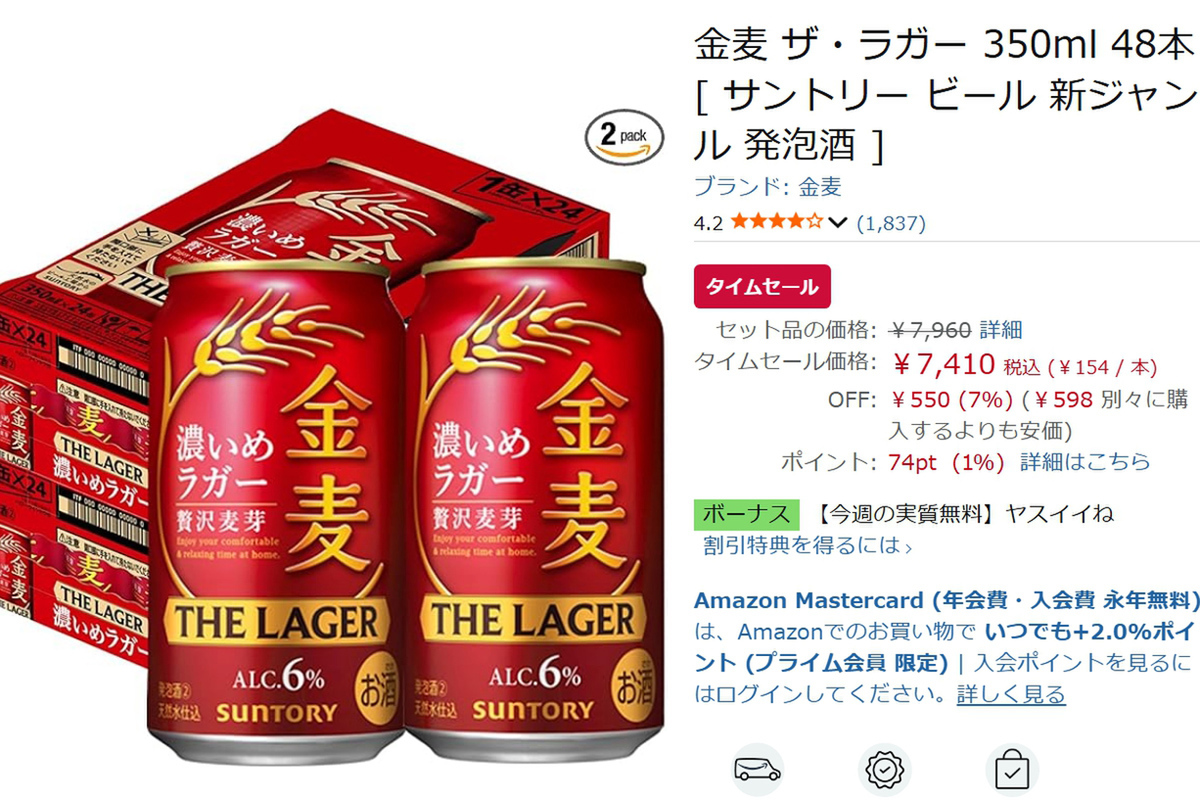1200x800 pixels.
Task: Click the shopping bag checkmark icon
Action: click(1012, 769)
